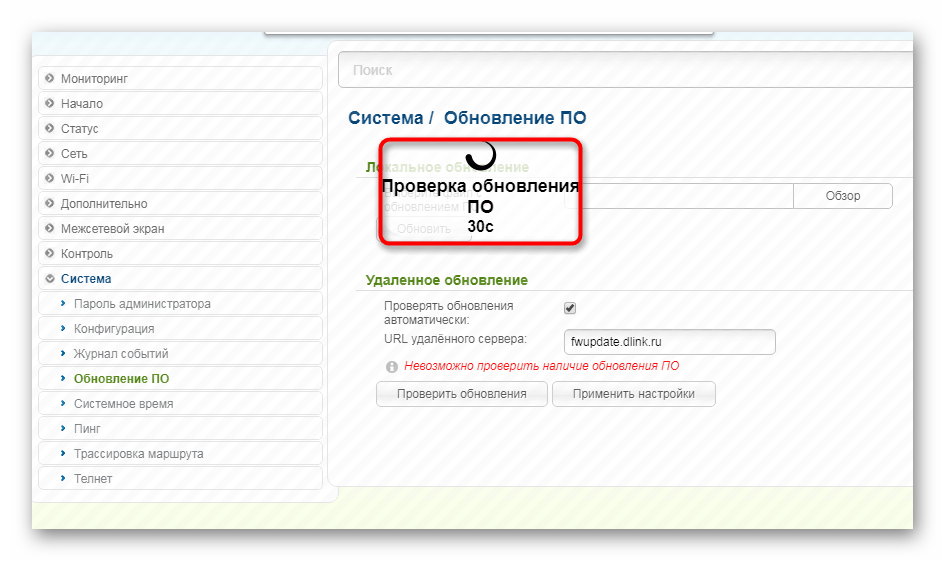The height and width of the screenshot is (561, 945).
Task: Expand the Мониторинг menu arrow icon
Action: tap(50, 78)
